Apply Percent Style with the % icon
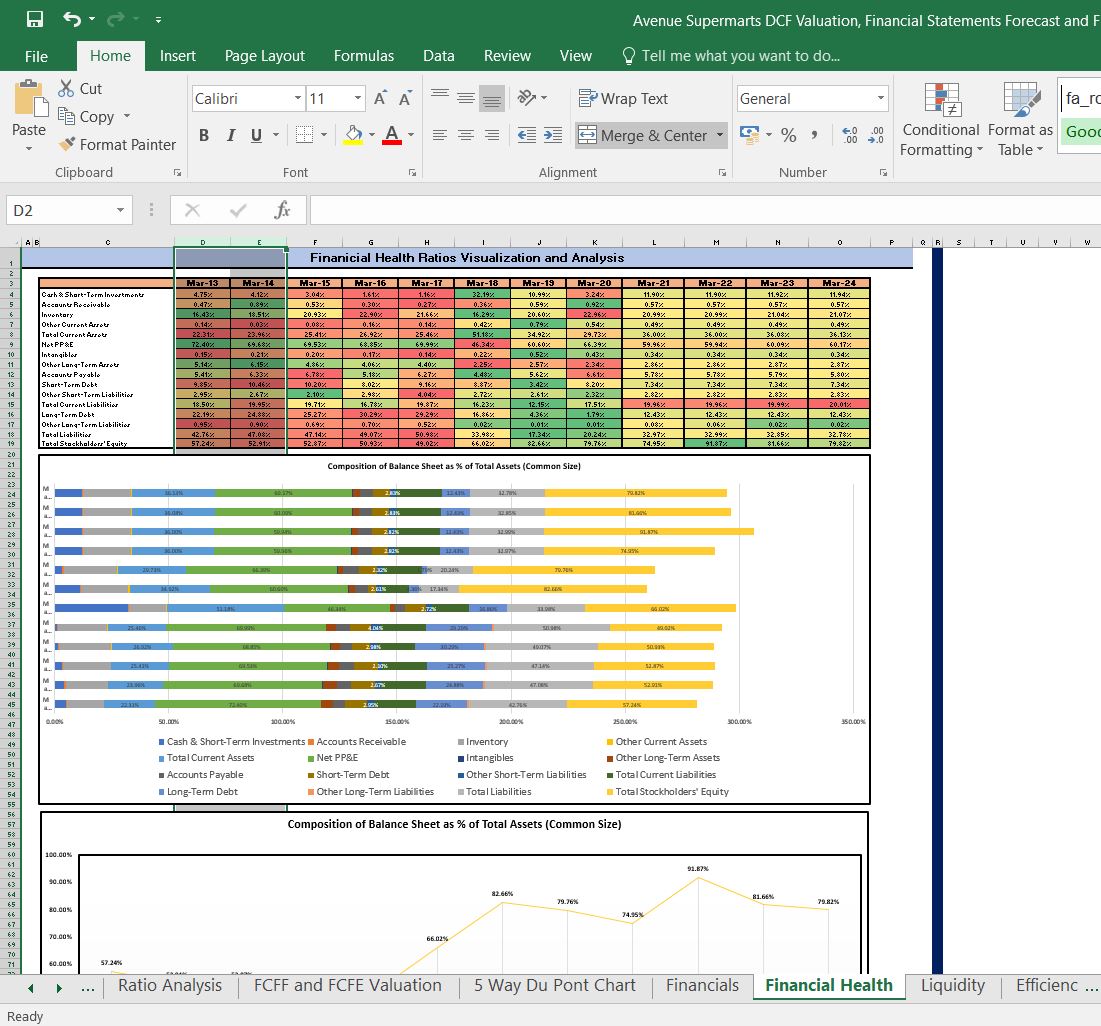 789,135
